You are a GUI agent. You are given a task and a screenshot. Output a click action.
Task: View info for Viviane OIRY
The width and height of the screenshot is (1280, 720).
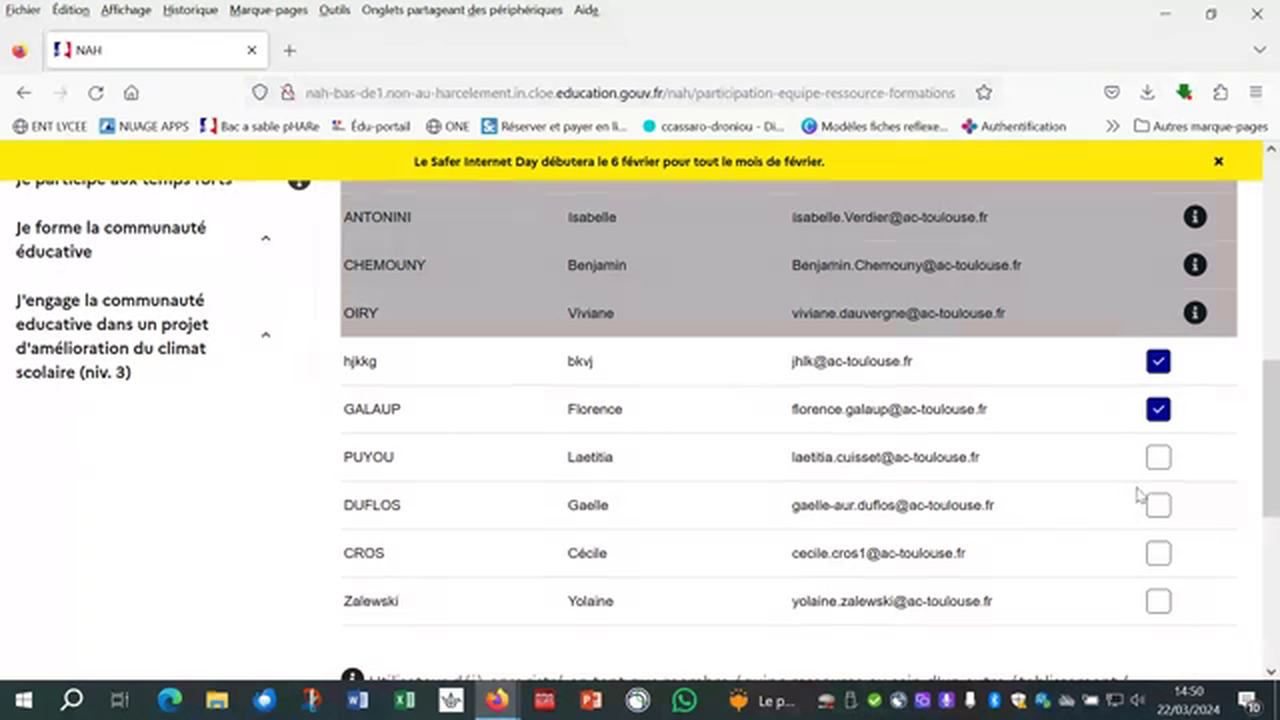tap(1195, 312)
